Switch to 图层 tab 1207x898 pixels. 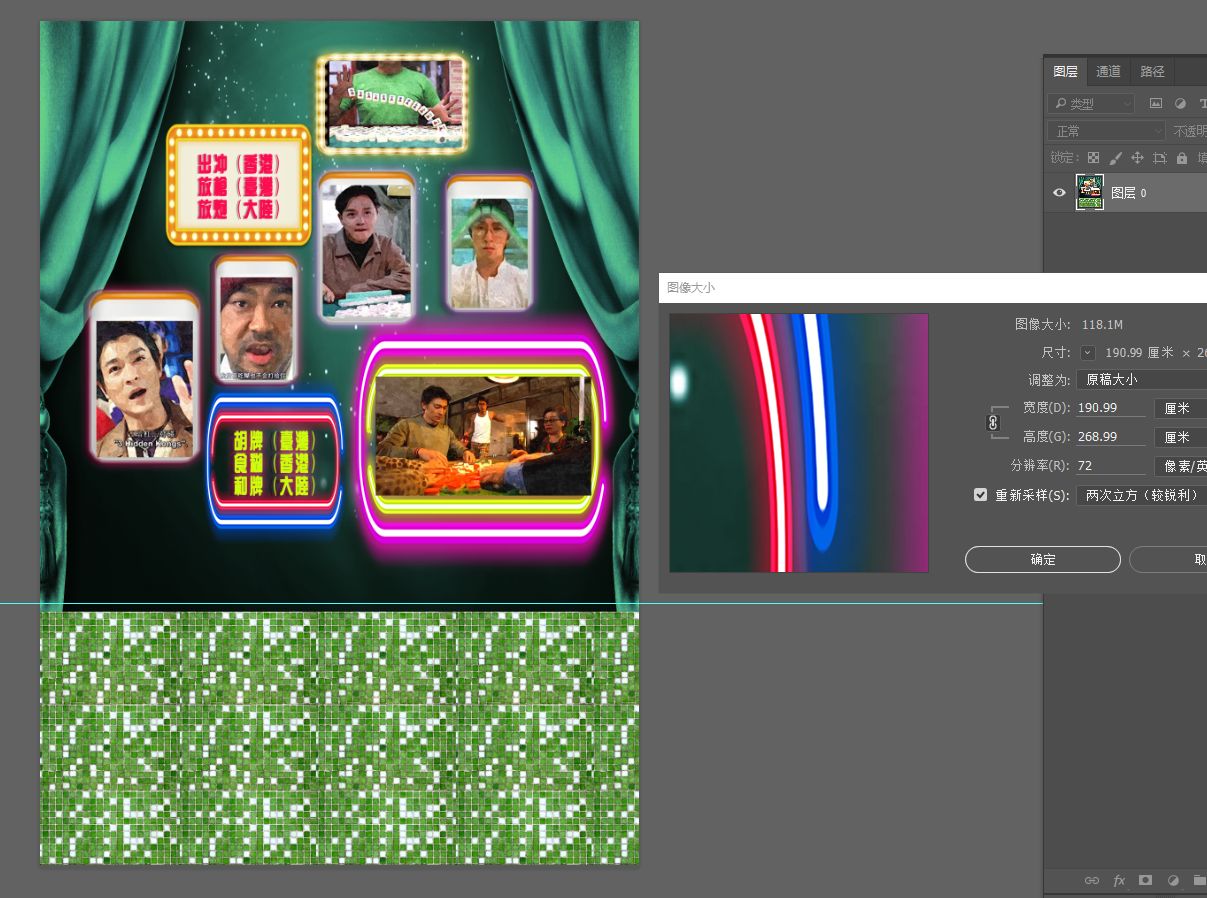tap(1066, 72)
